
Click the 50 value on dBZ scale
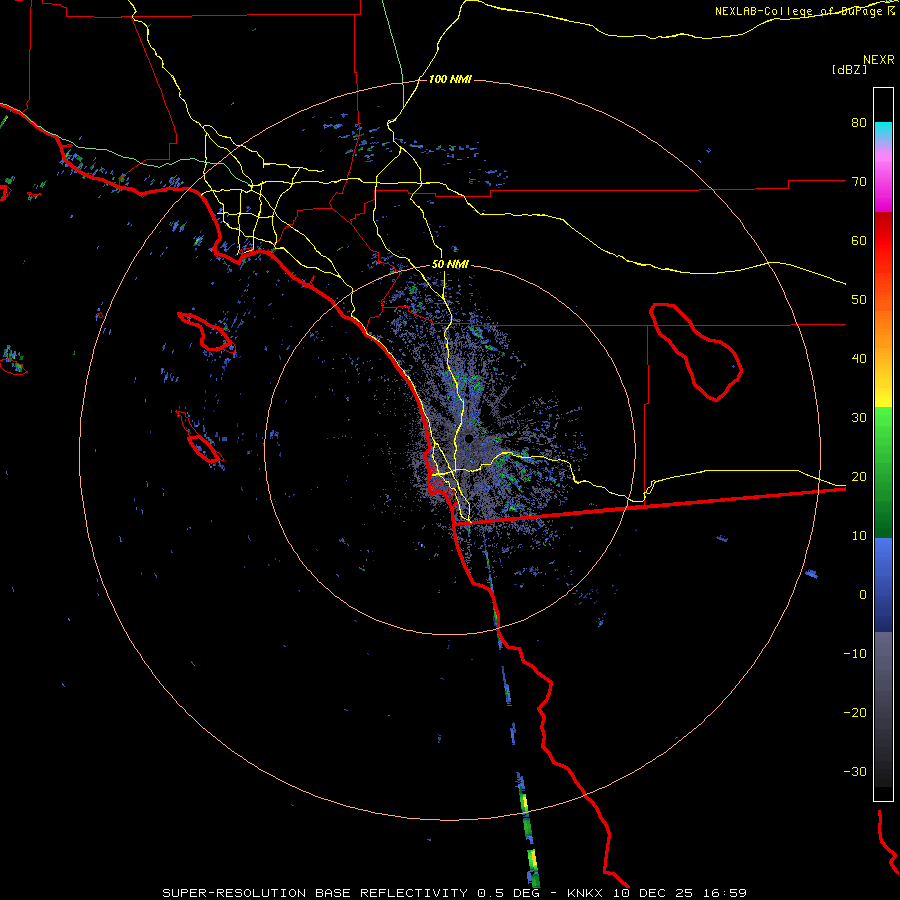(859, 300)
